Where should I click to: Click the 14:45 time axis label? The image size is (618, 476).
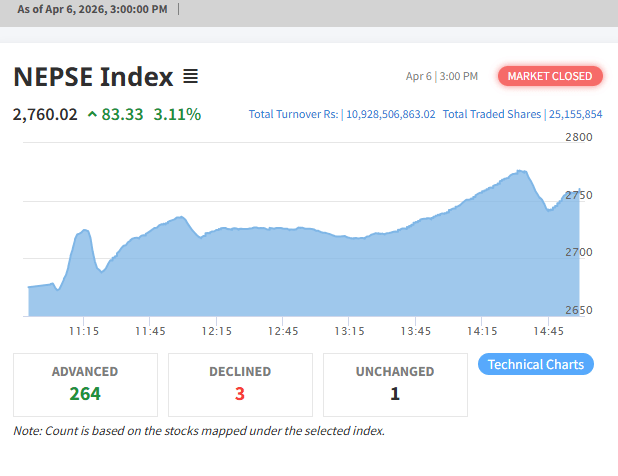[548, 331]
